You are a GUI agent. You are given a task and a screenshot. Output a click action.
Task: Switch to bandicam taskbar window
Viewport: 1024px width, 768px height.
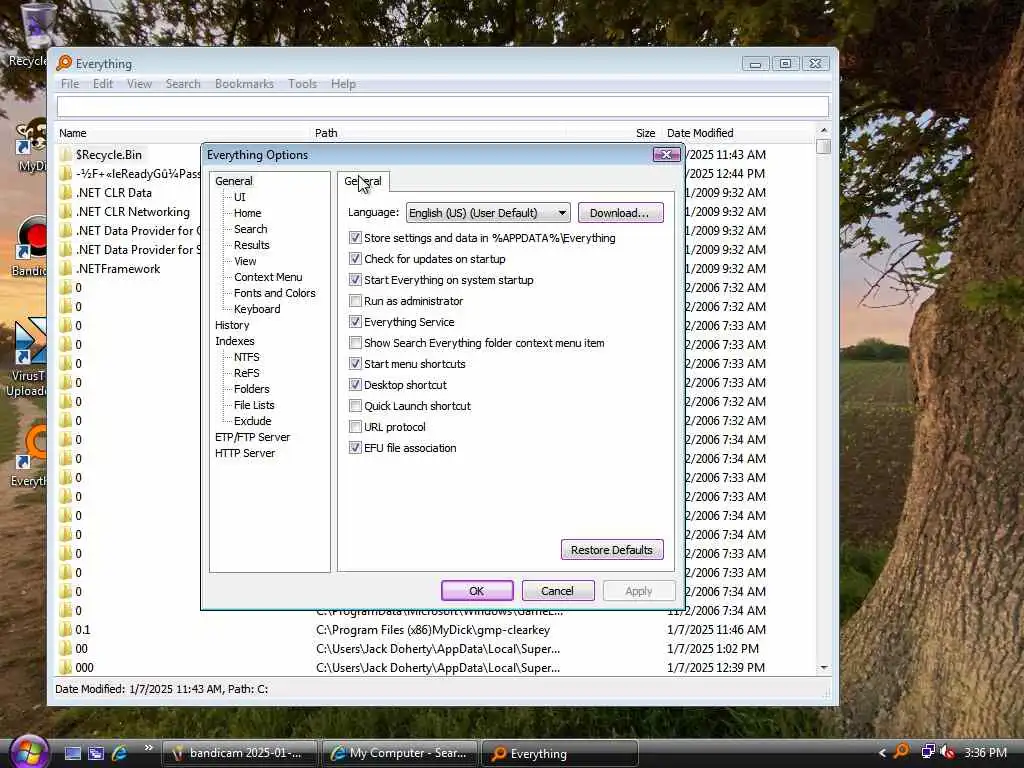tap(239, 753)
